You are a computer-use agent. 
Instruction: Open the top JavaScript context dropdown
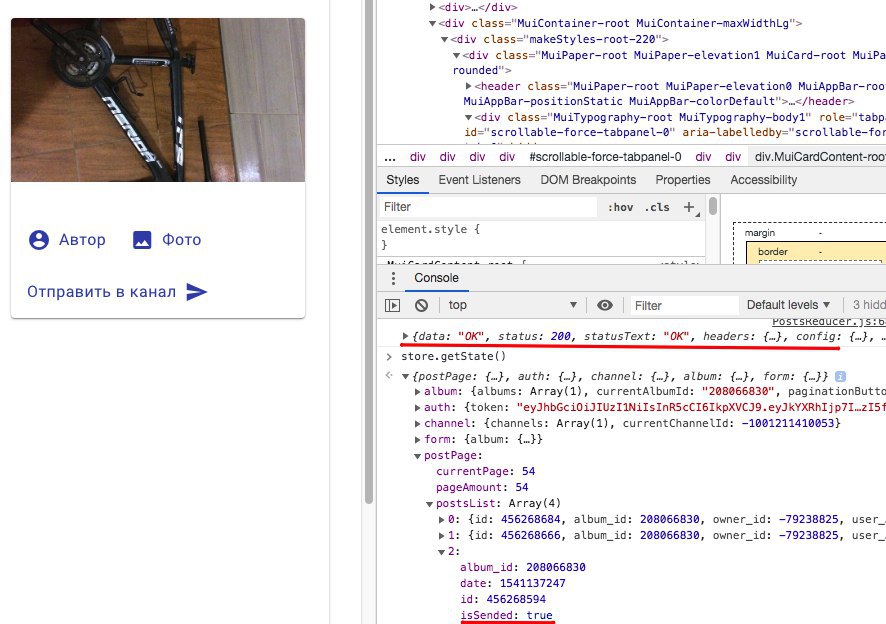pos(511,305)
